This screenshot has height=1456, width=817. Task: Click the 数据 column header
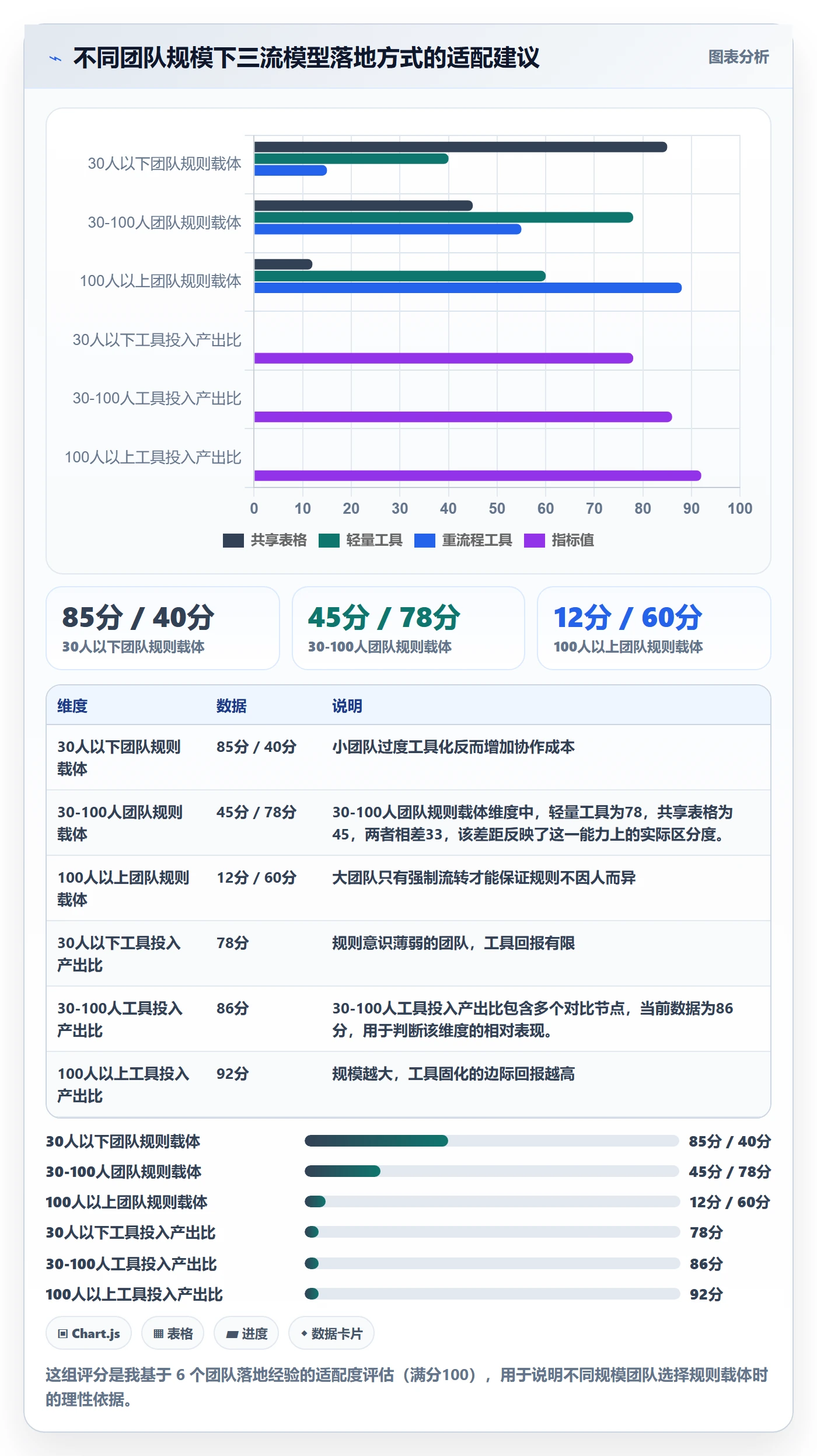click(x=231, y=706)
